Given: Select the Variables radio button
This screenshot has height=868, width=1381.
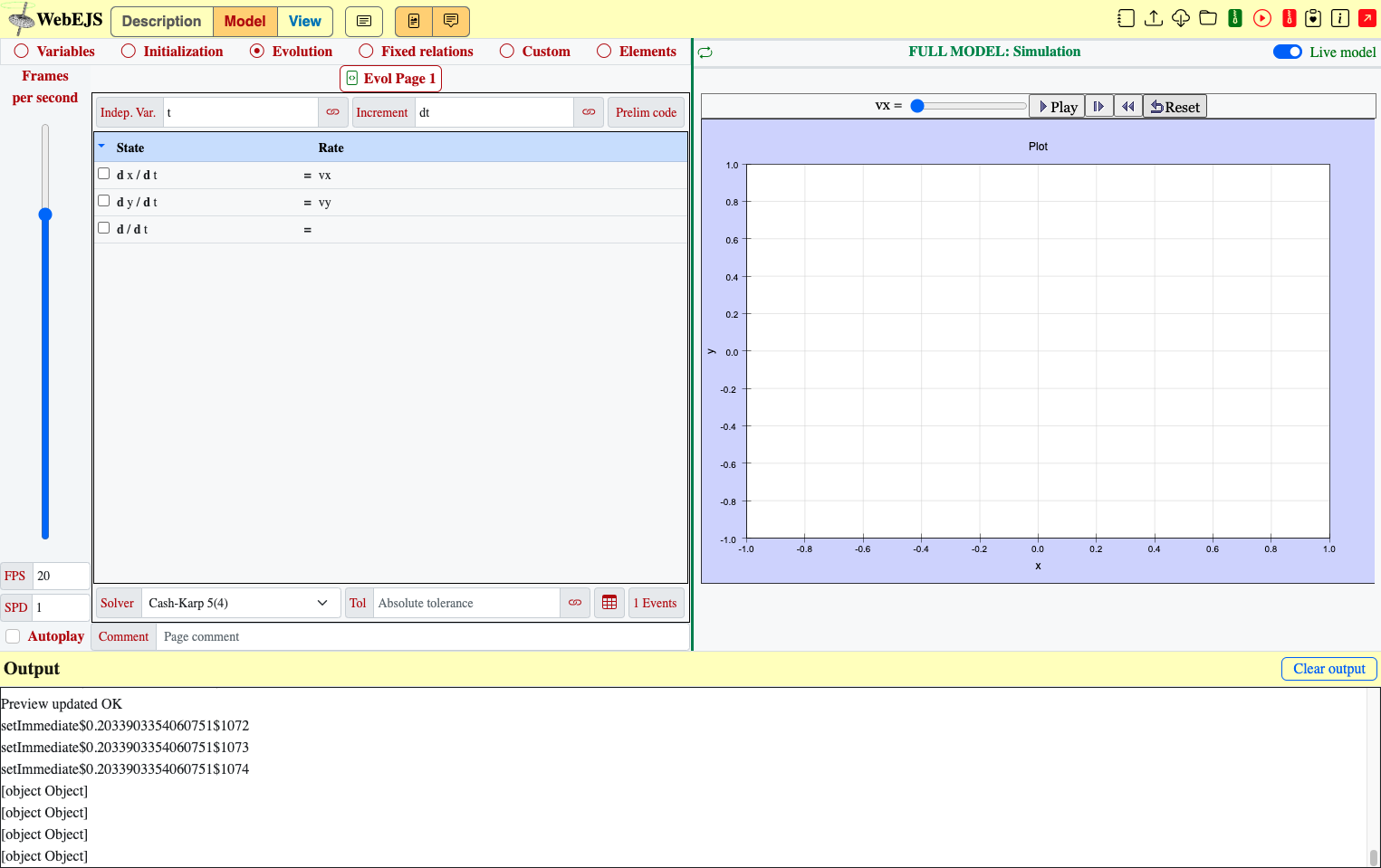Looking at the screenshot, I should click(x=22, y=52).
